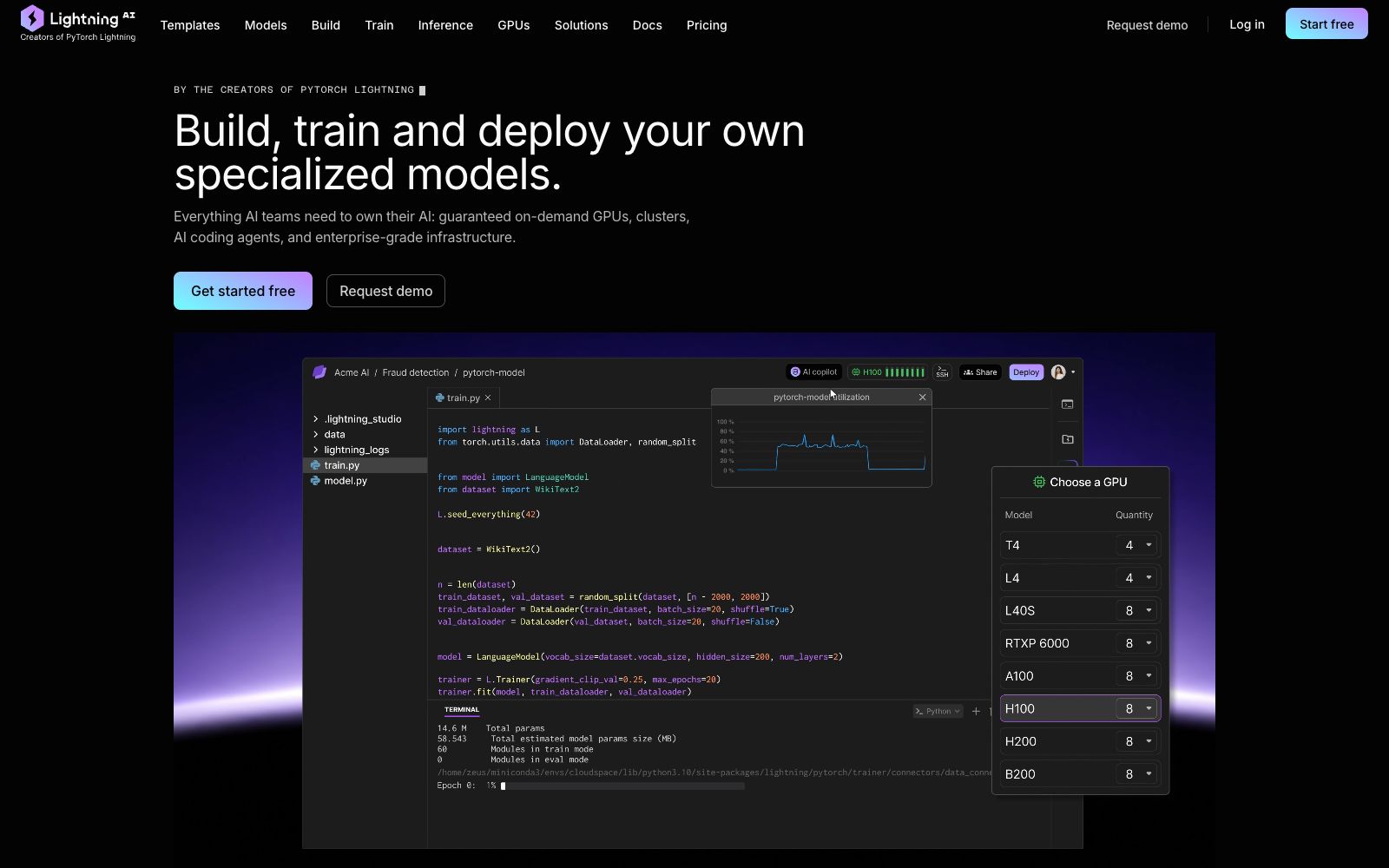Open the Docs link
Image resolution: width=1389 pixels, height=868 pixels.
point(648,25)
